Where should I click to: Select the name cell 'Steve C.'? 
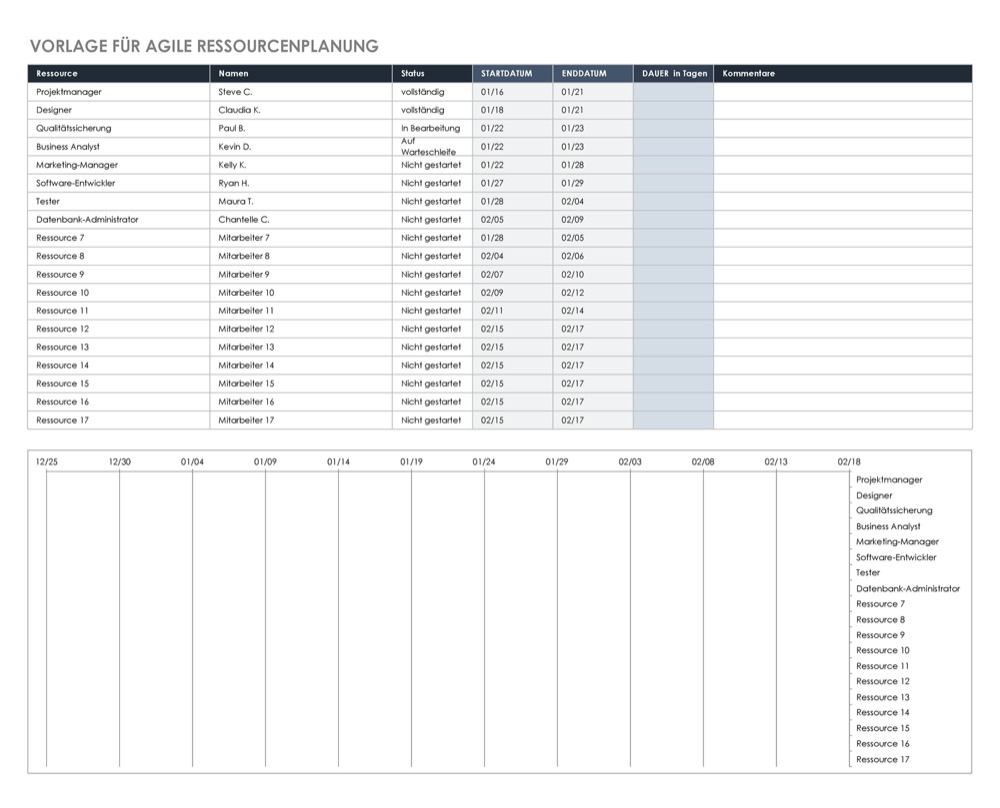point(301,92)
